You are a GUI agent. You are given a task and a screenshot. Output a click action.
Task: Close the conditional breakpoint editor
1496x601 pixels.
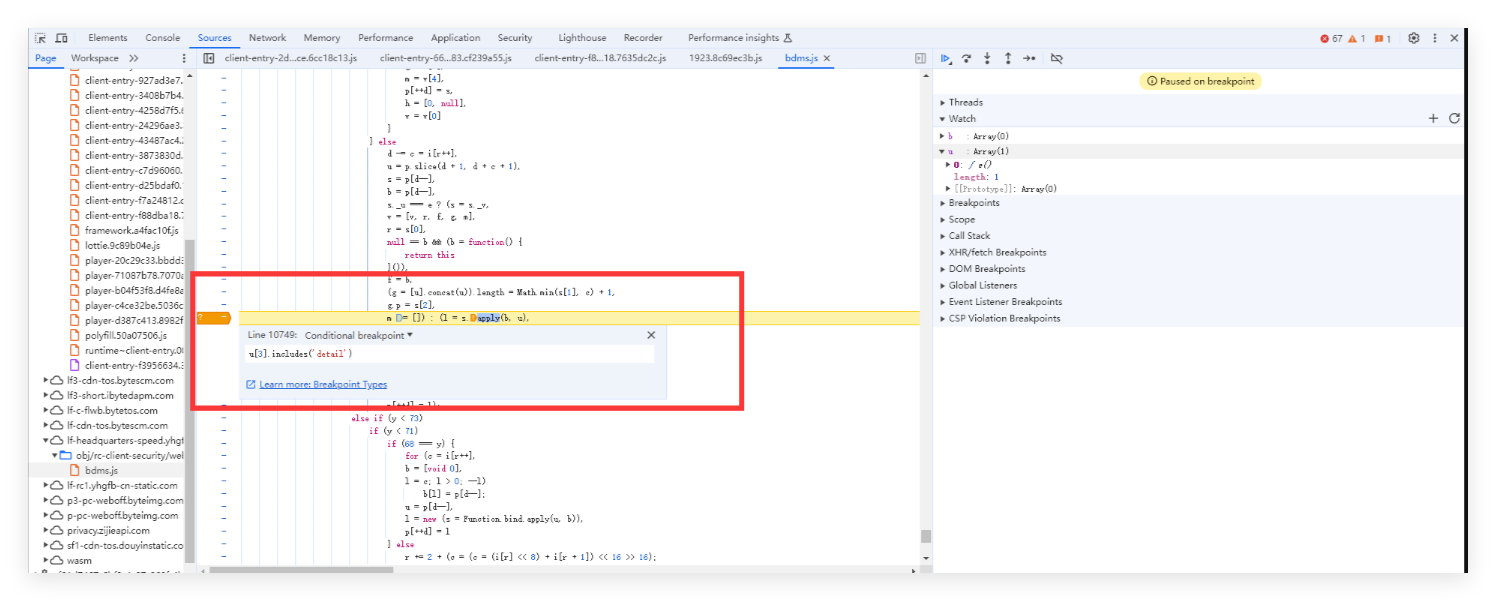[651, 335]
